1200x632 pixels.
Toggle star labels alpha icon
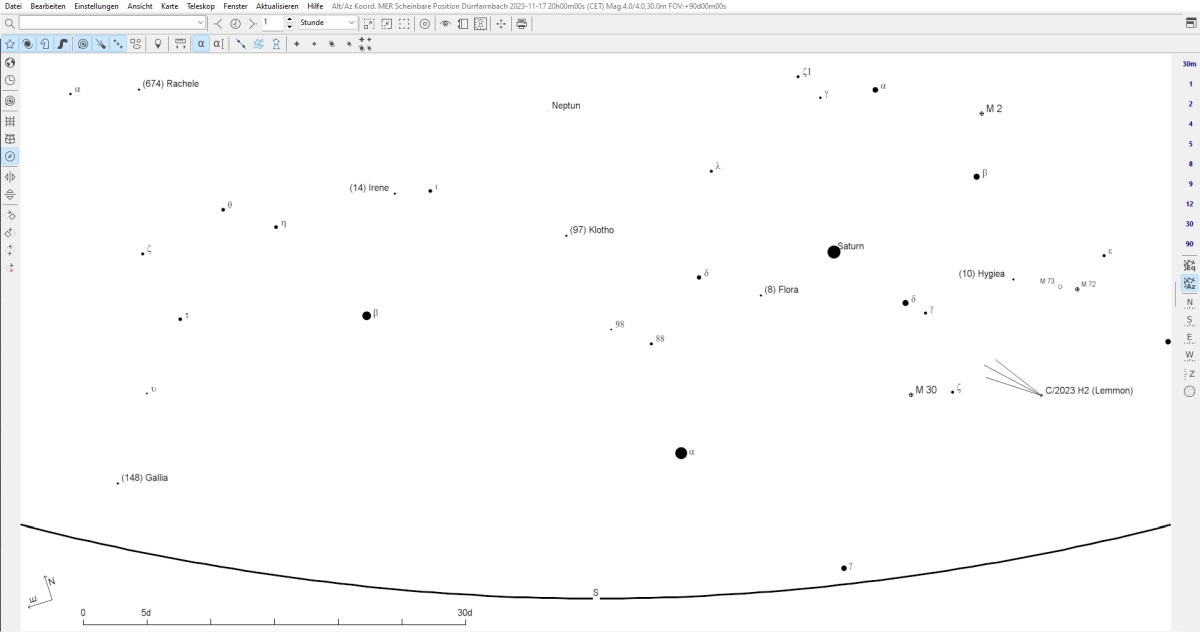coord(200,44)
